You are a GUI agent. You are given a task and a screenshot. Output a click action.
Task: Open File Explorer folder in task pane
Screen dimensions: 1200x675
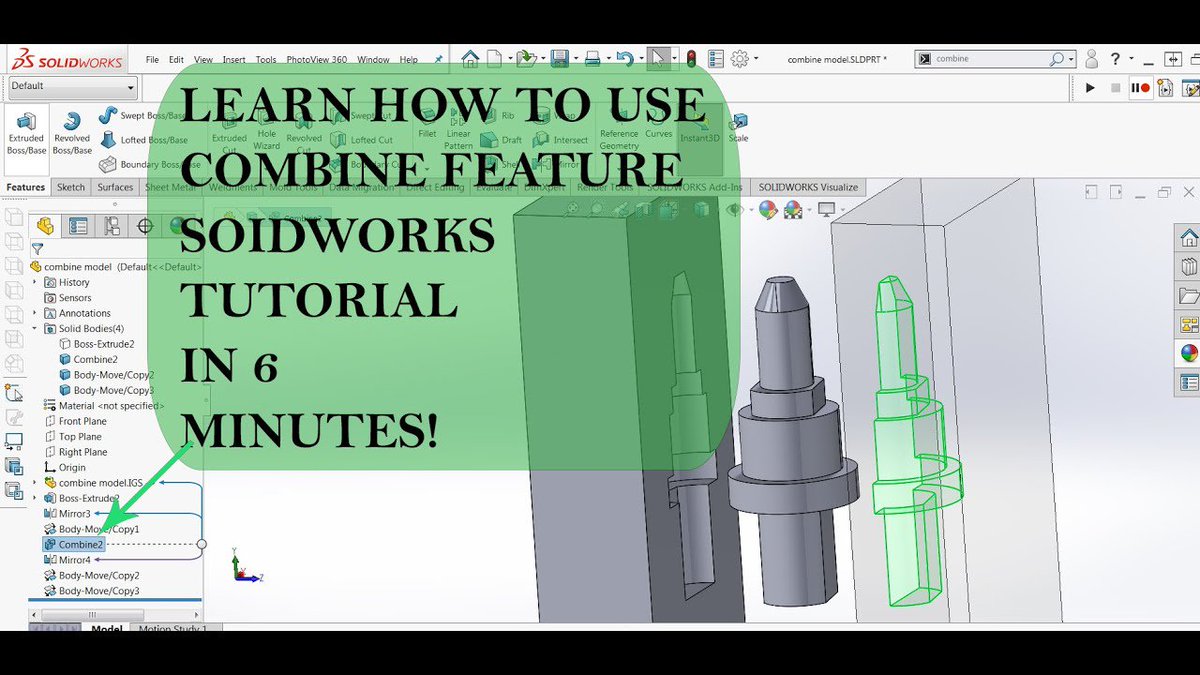(x=1188, y=295)
